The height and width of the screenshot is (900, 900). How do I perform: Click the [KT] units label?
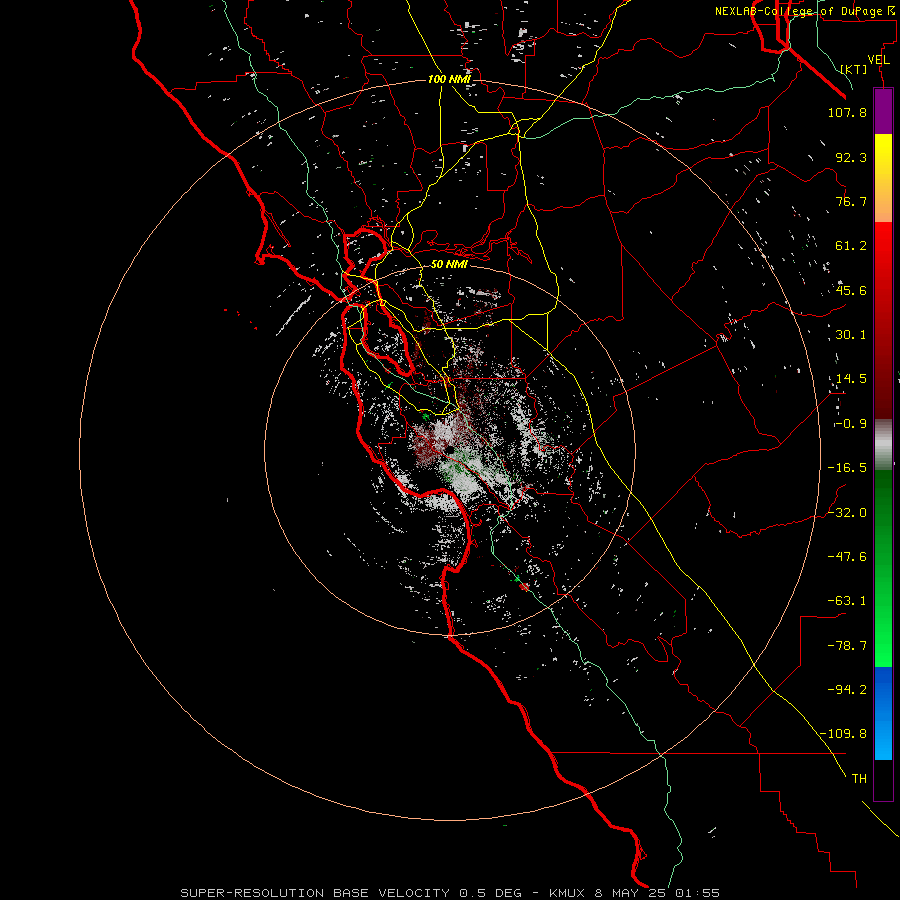[854, 69]
